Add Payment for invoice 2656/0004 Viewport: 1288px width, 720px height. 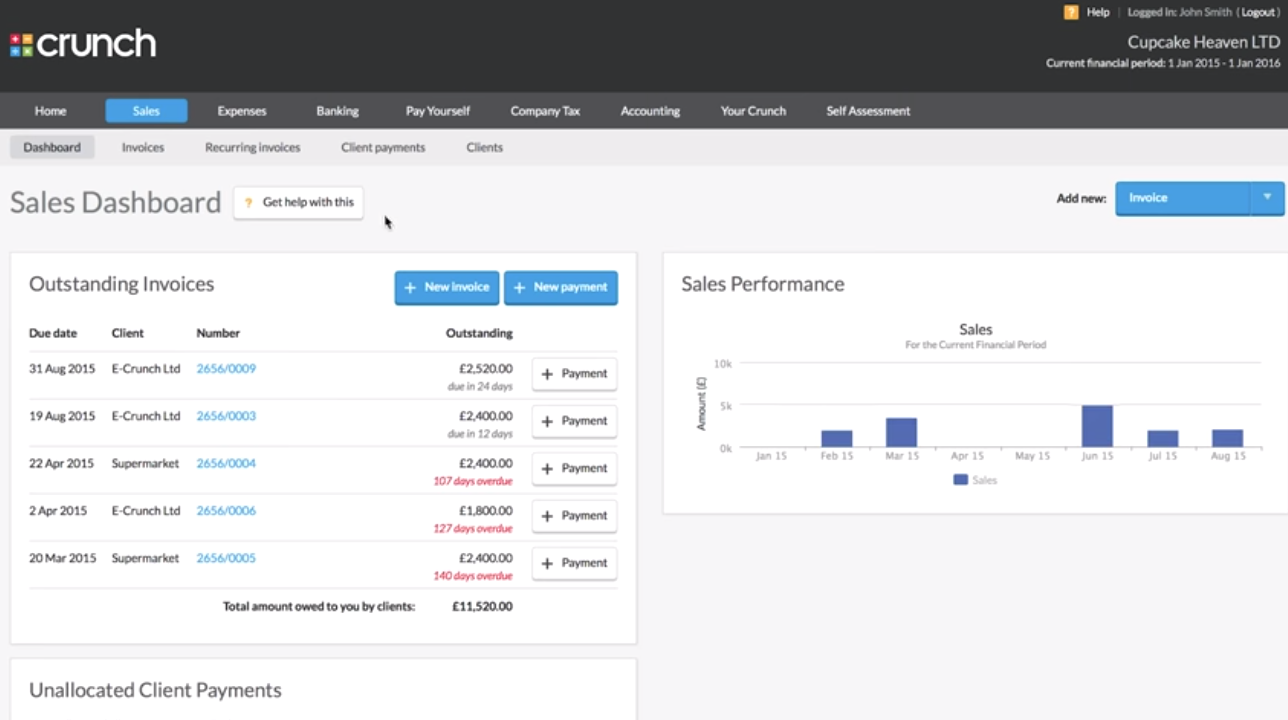pos(574,468)
